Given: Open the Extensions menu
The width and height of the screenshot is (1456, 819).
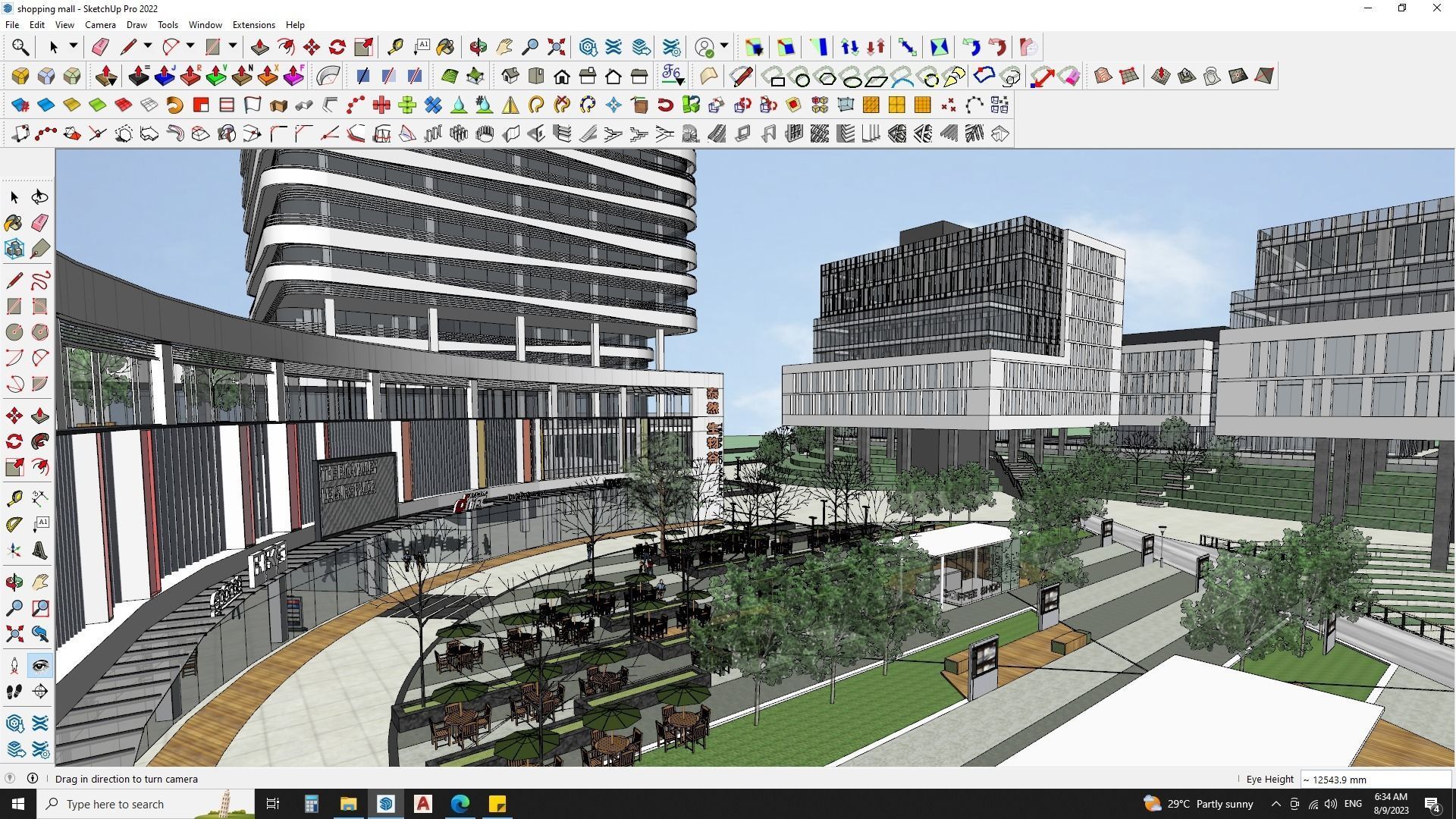Looking at the screenshot, I should pos(253,25).
